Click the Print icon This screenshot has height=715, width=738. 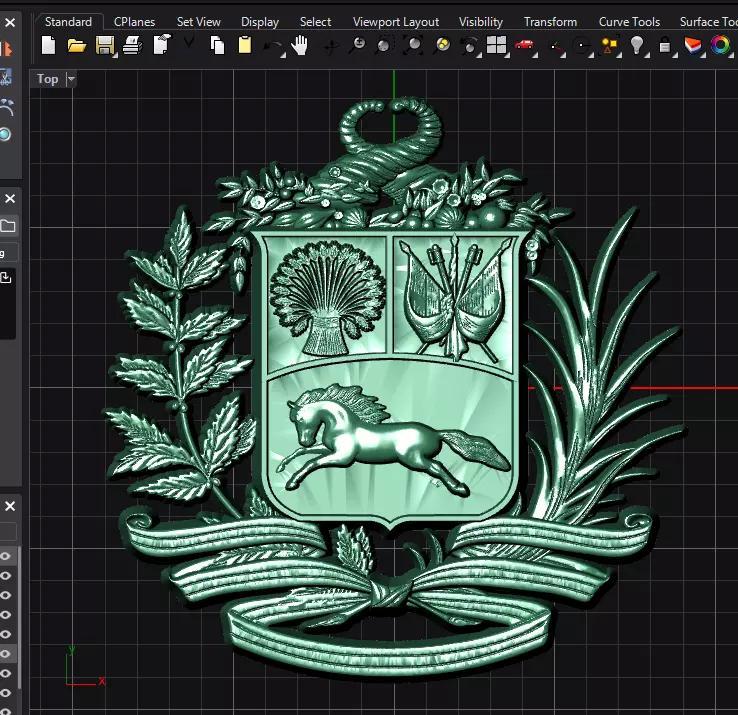click(132, 45)
